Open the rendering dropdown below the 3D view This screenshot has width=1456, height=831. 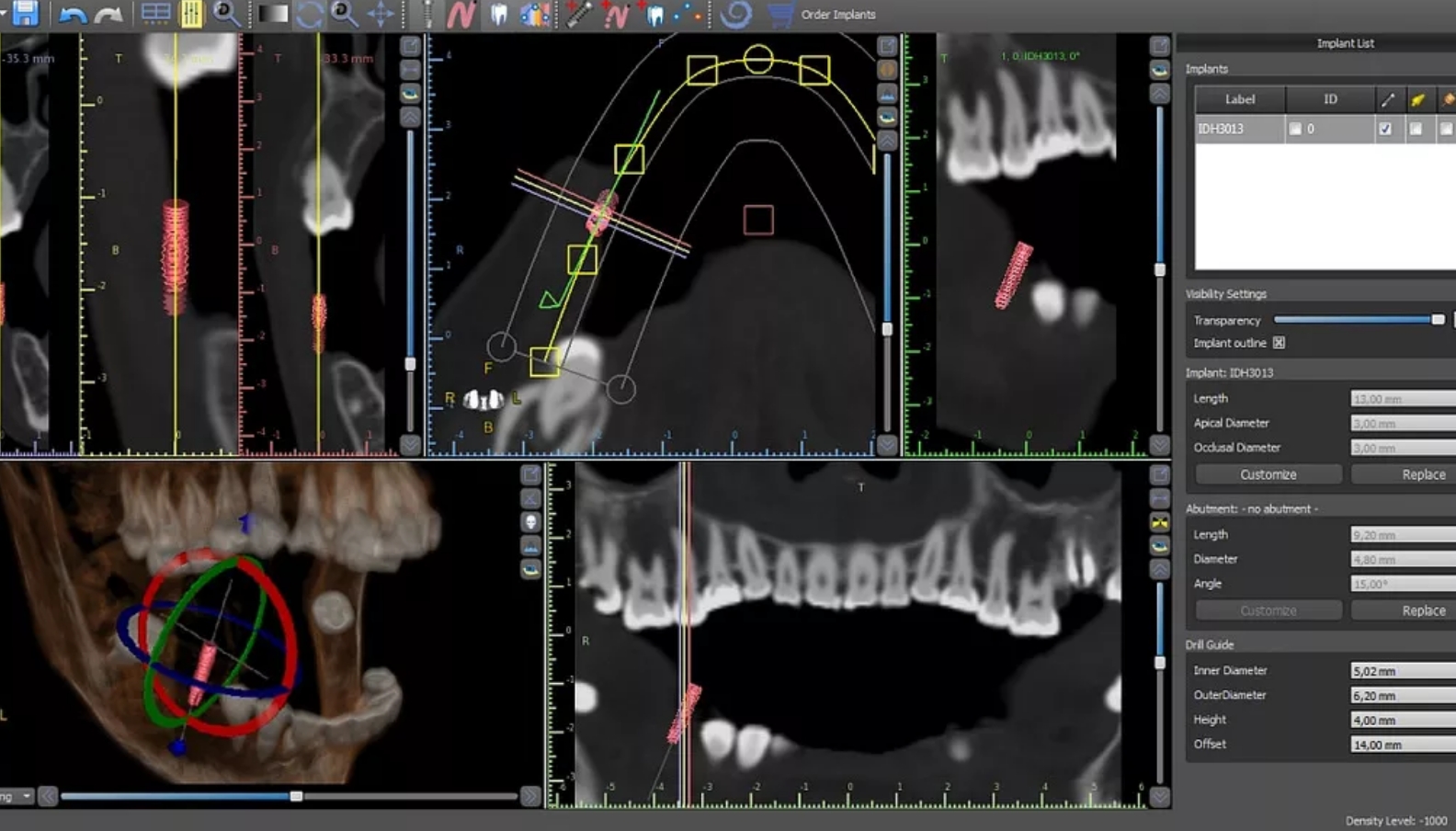click(x=18, y=796)
